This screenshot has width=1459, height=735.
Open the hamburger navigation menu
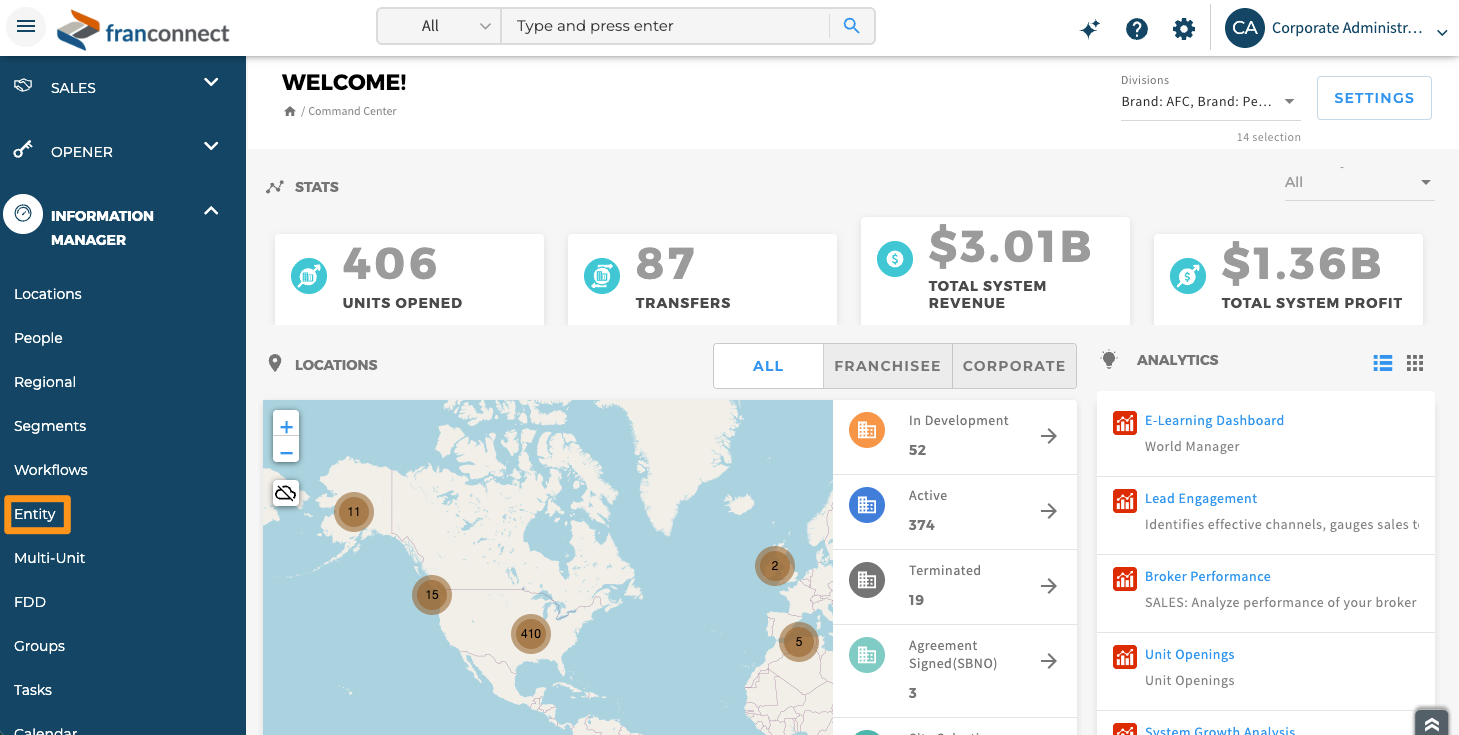pyautogui.click(x=26, y=27)
